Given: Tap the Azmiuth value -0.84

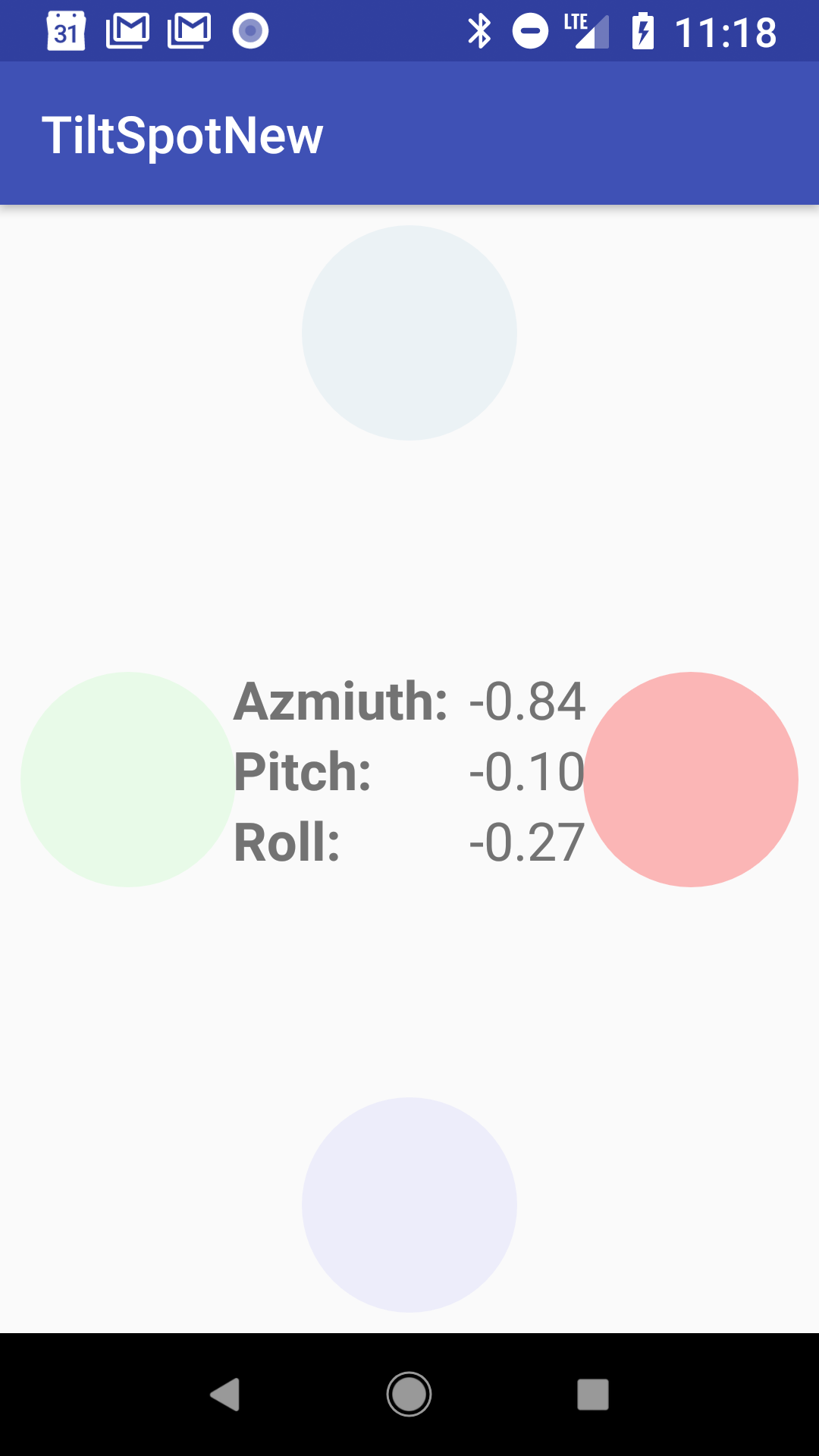Looking at the screenshot, I should tap(527, 701).
